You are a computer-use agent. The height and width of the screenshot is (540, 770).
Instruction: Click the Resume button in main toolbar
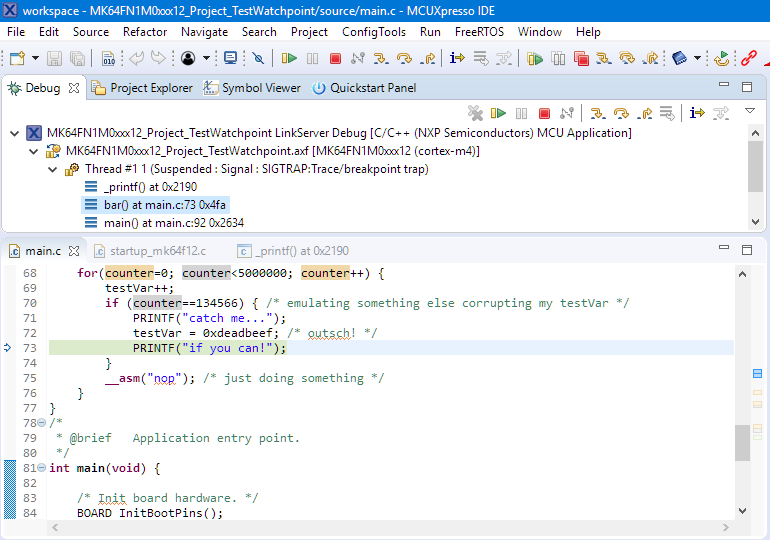(x=288, y=59)
